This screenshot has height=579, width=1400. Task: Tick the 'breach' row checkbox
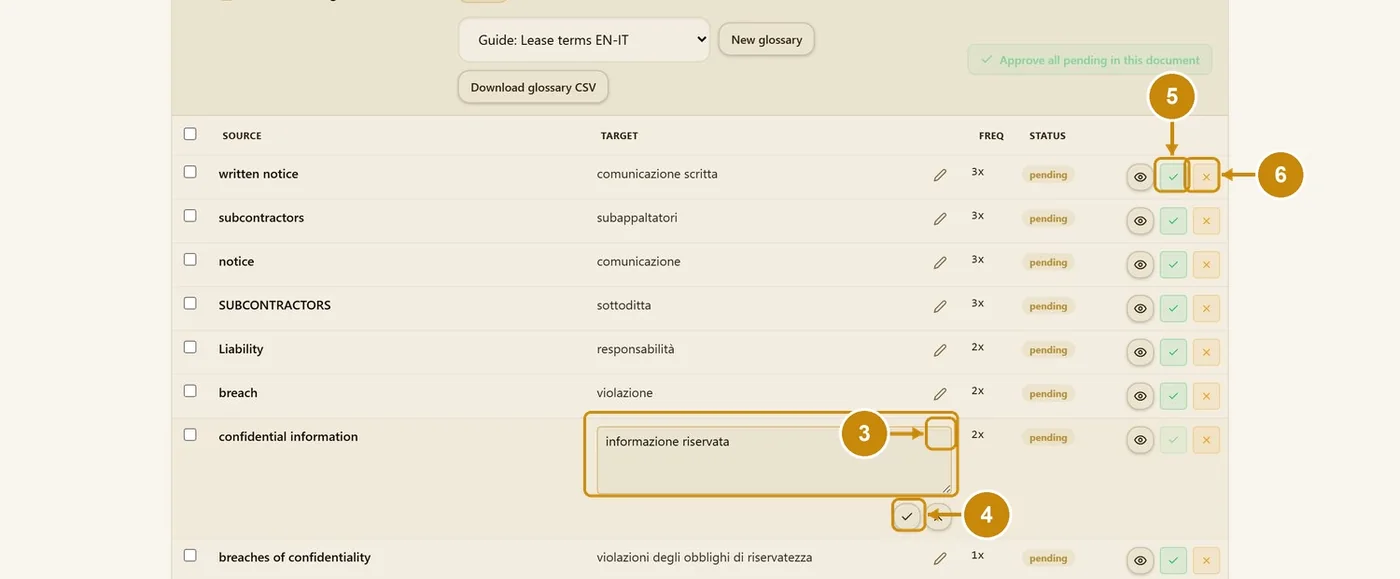click(x=190, y=391)
